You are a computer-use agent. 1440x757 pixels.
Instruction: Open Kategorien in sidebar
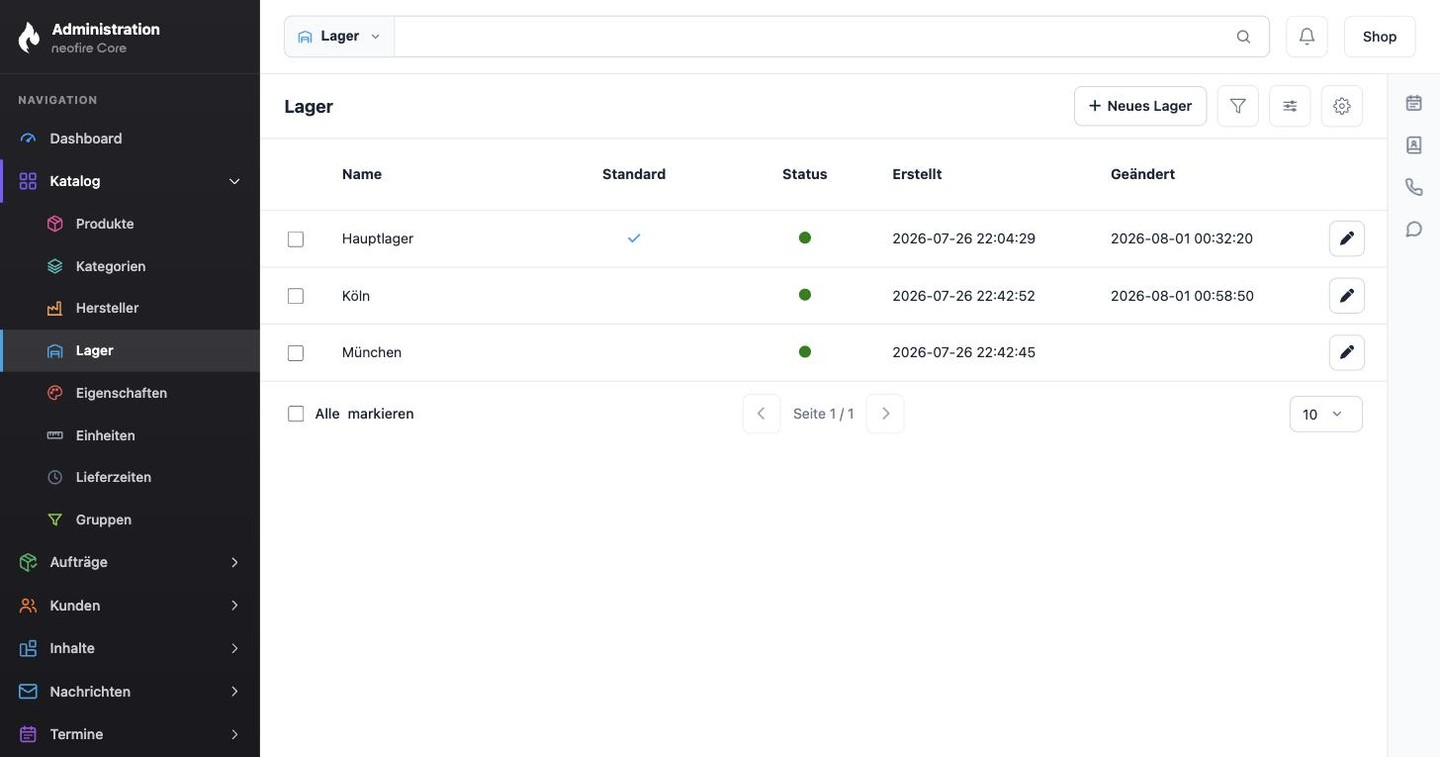coord(130,266)
